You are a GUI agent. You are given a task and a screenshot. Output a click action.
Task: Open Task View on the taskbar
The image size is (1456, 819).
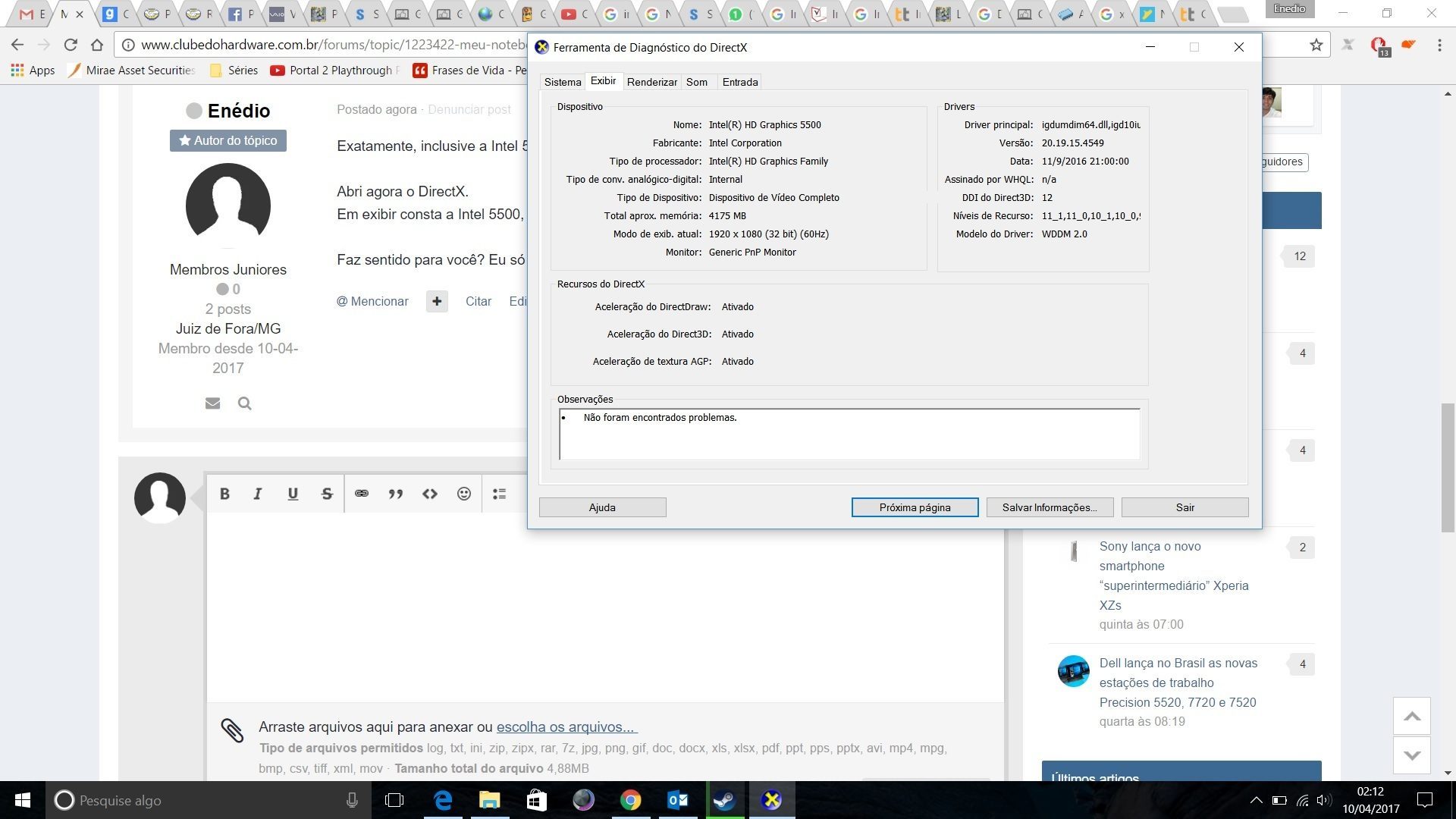pos(394,800)
